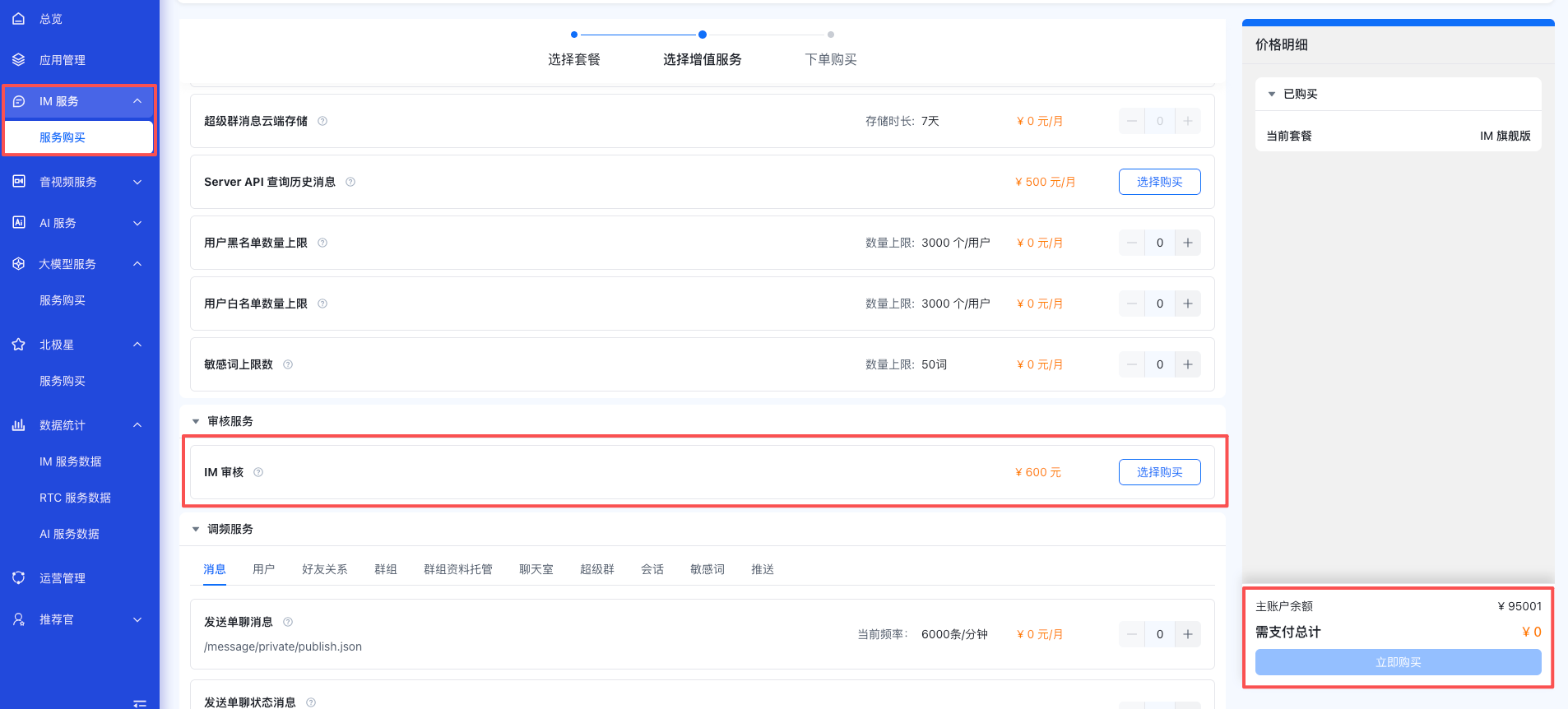Decrease 用户黑名单数量上限 quantity with minus
The image size is (1568, 709).
tap(1132, 243)
